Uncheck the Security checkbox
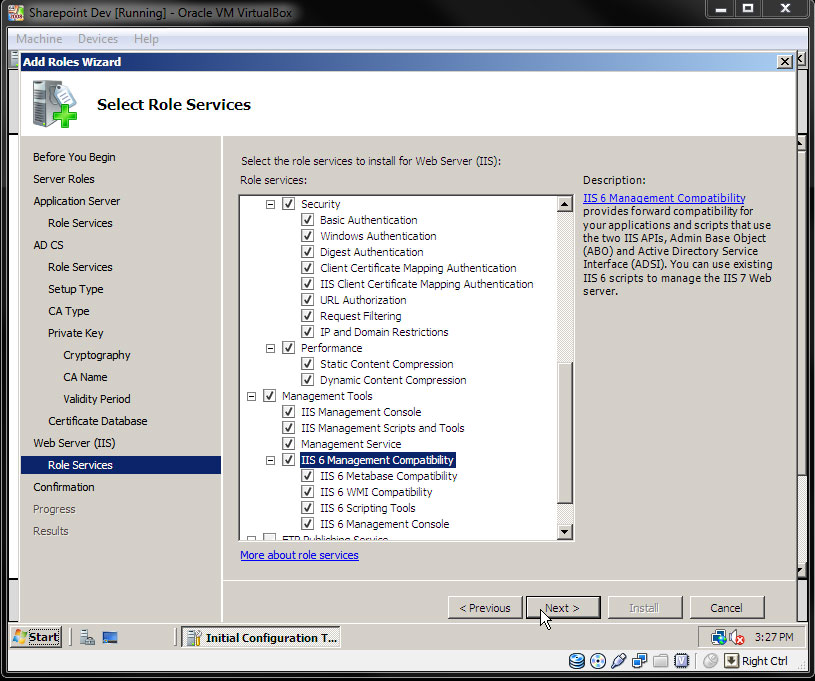Screen dimensions: 815x681 pyautogui.click(x=288, y=204)
